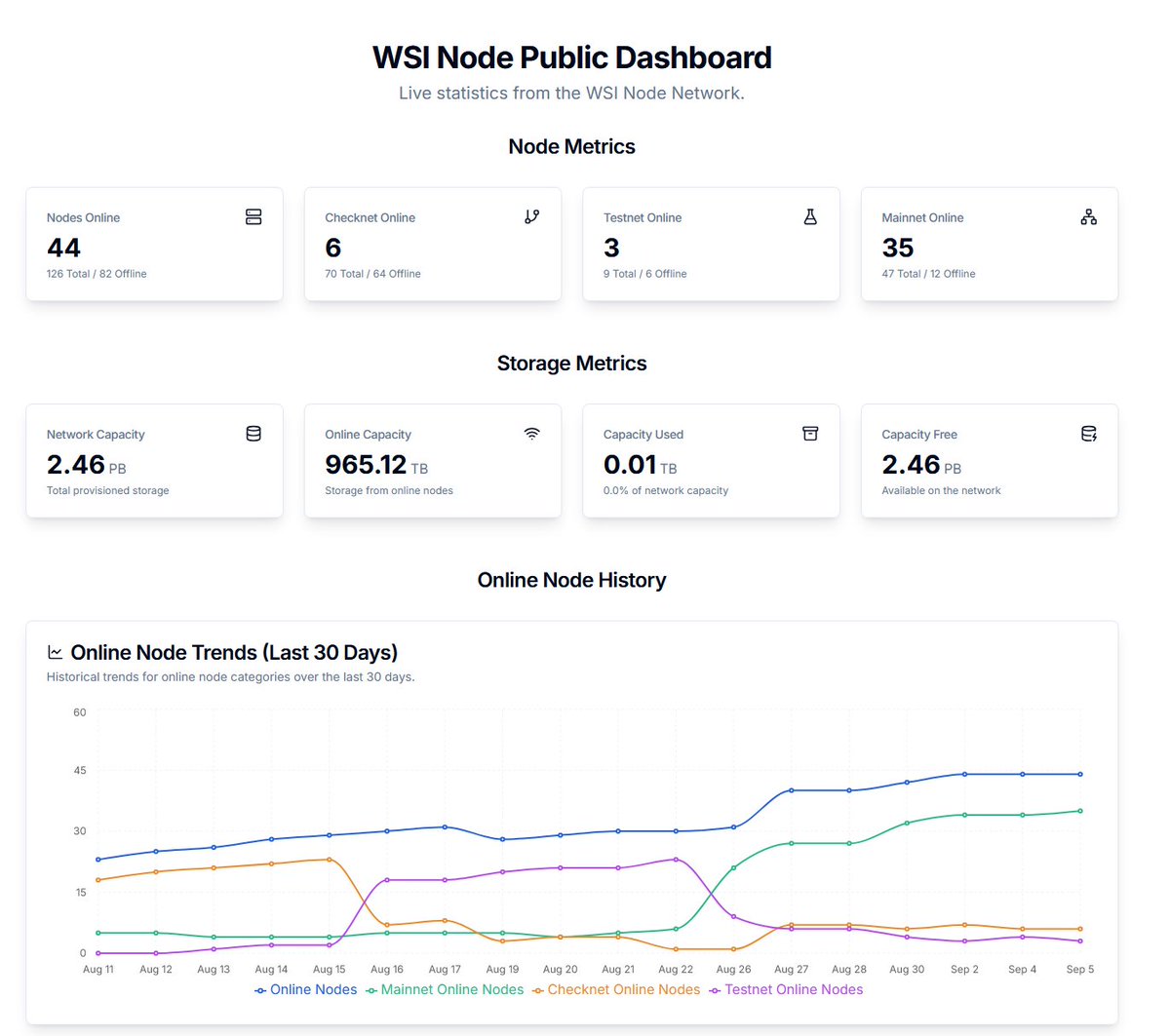This screenshot has width=1170, height=1036.
Task: Click the Testnet data point at Aug 22
Action: tap(676, 860)
